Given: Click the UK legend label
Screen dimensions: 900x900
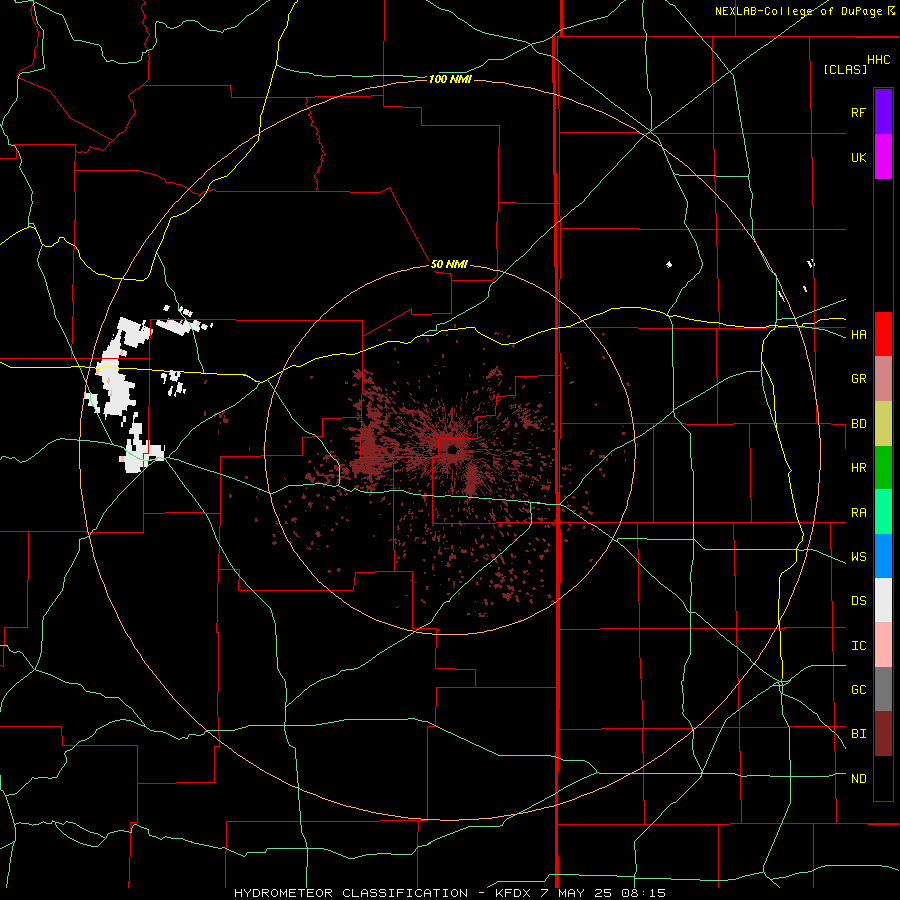Looking at the screenshot, I should 858,157.
